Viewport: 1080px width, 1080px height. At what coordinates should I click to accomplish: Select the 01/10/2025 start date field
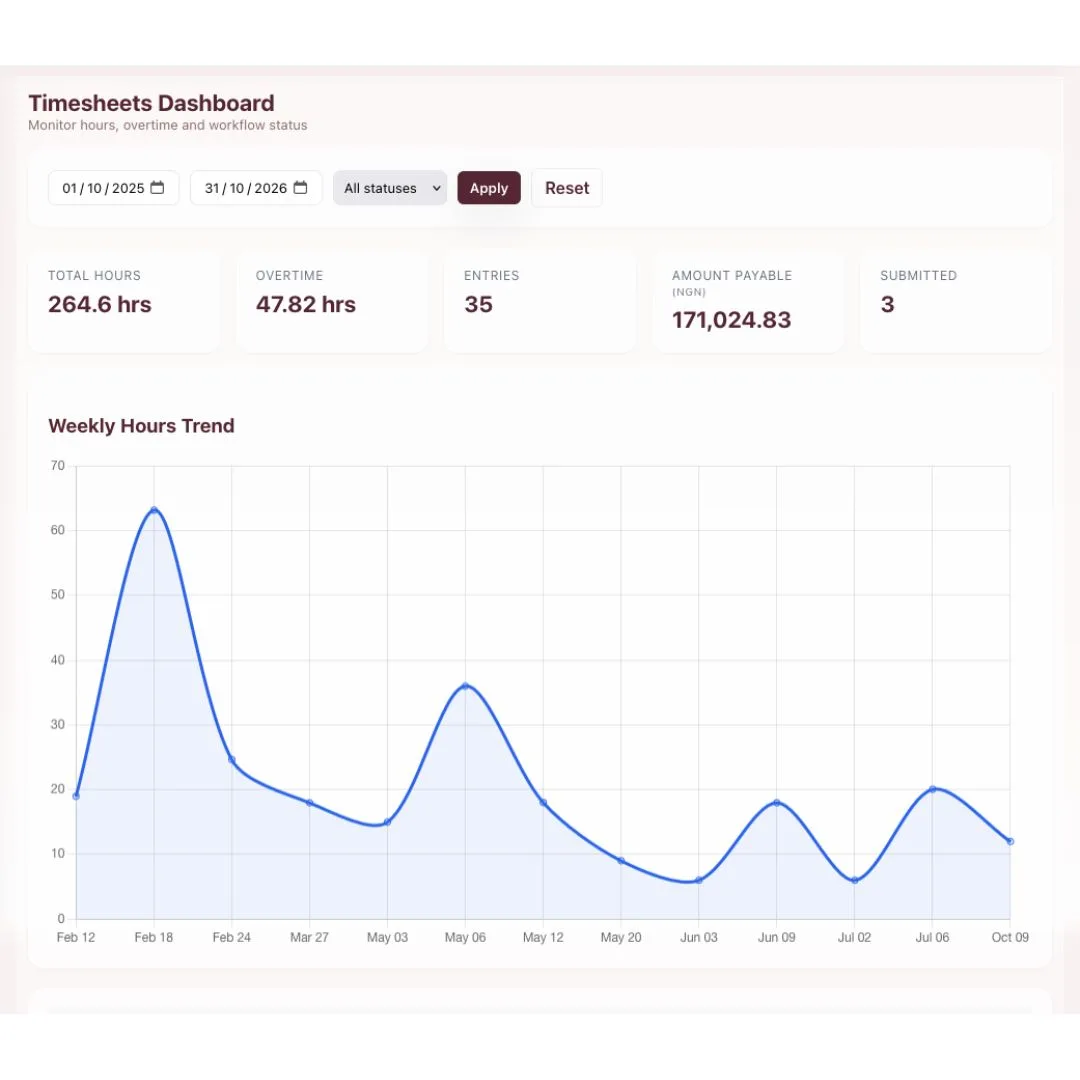(x=114, y=188)
